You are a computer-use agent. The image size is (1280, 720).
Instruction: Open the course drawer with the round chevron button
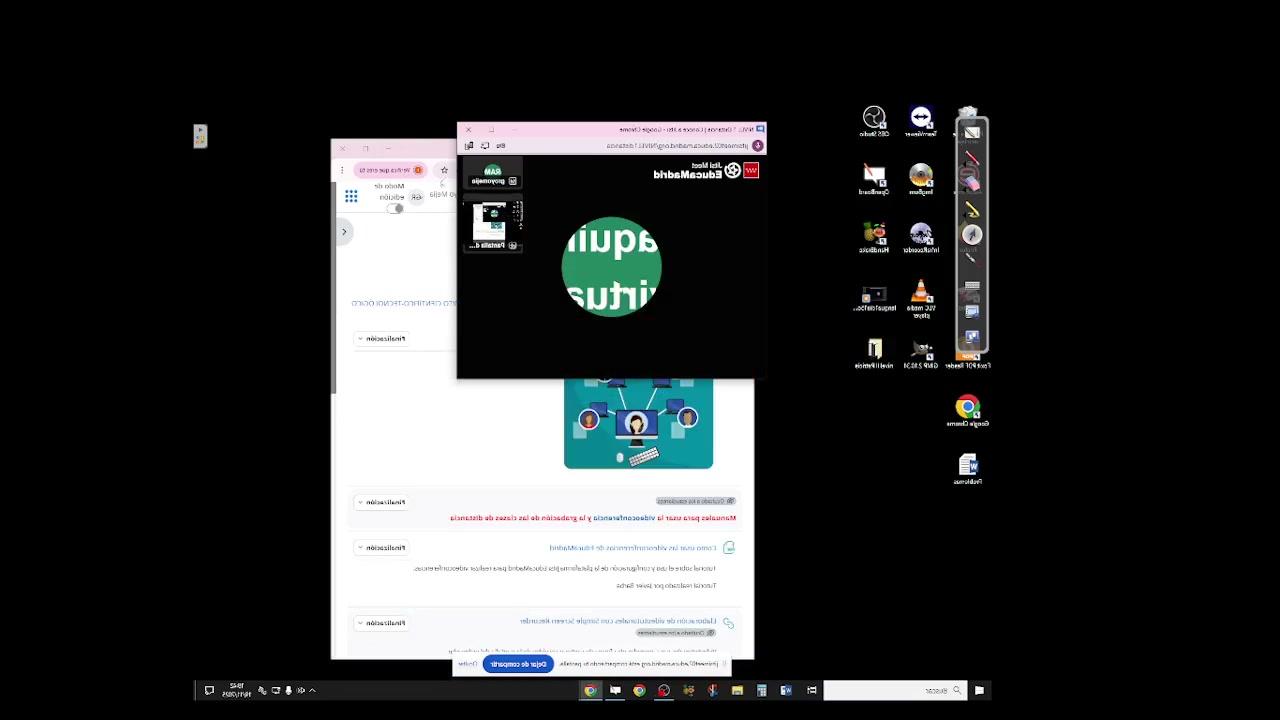coord(344,232)
